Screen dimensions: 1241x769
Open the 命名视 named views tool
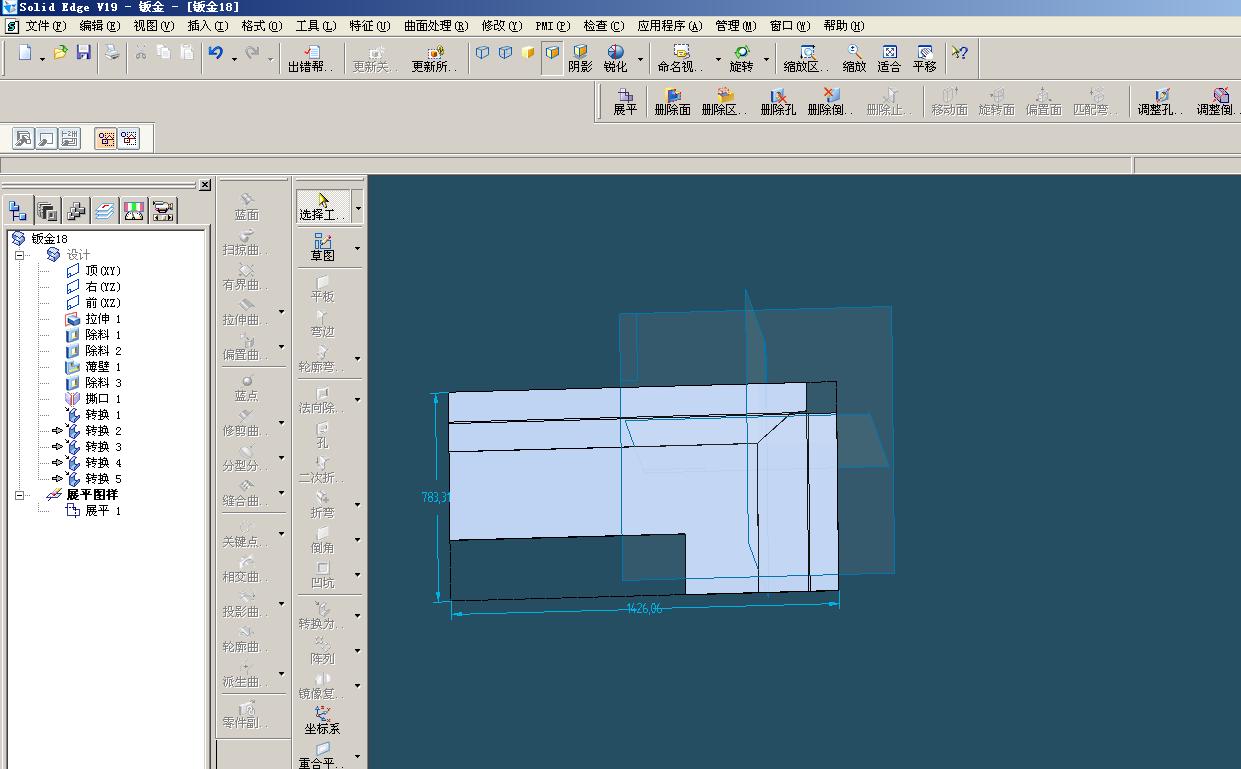680,59
